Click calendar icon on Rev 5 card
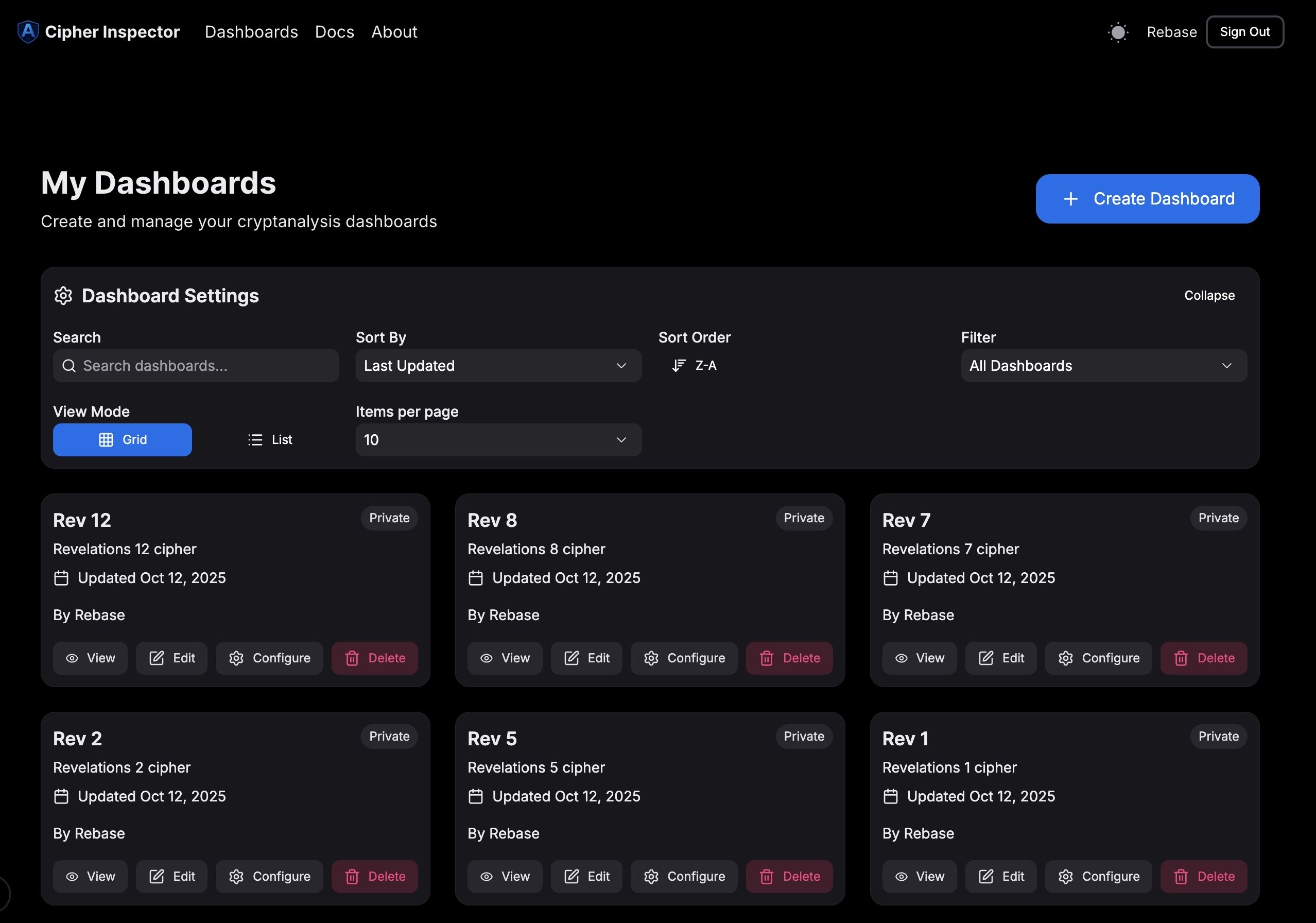Screen dimensions: 1316x923 coord(476,796)
